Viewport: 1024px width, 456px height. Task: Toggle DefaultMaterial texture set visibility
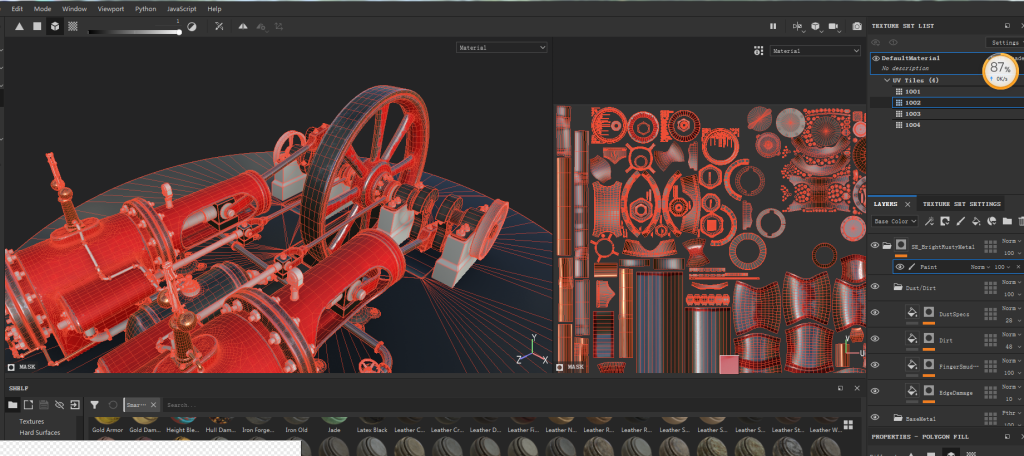click(x=876, y=58)
